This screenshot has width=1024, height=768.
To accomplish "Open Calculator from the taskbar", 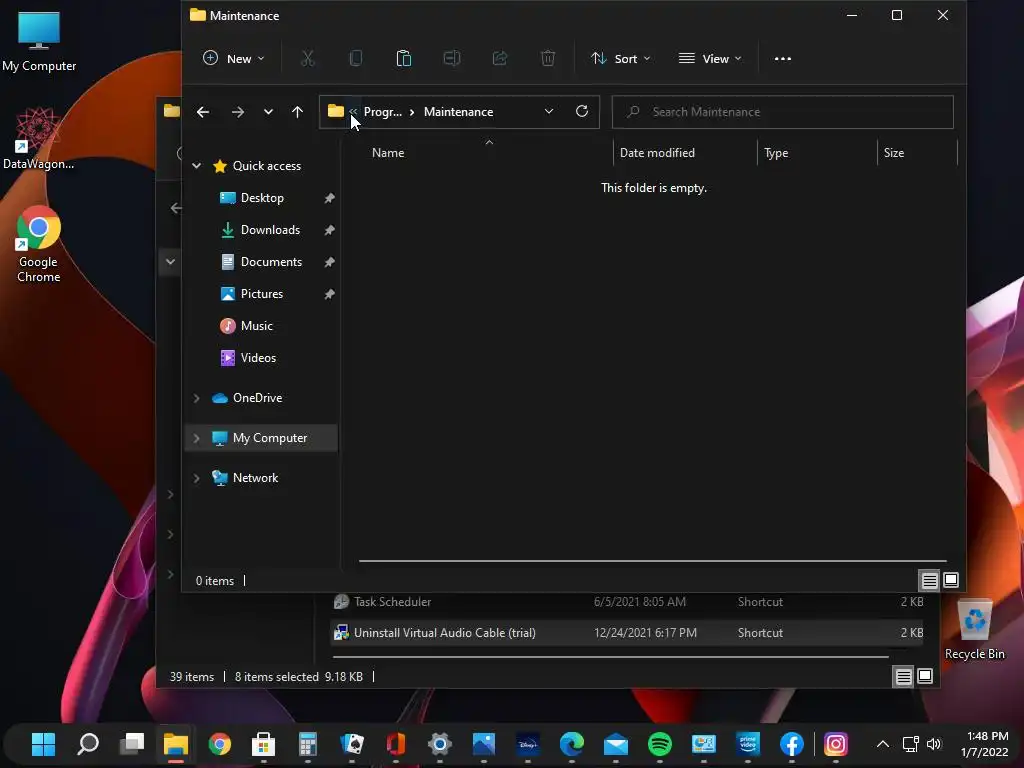I will tap(308, 744).
